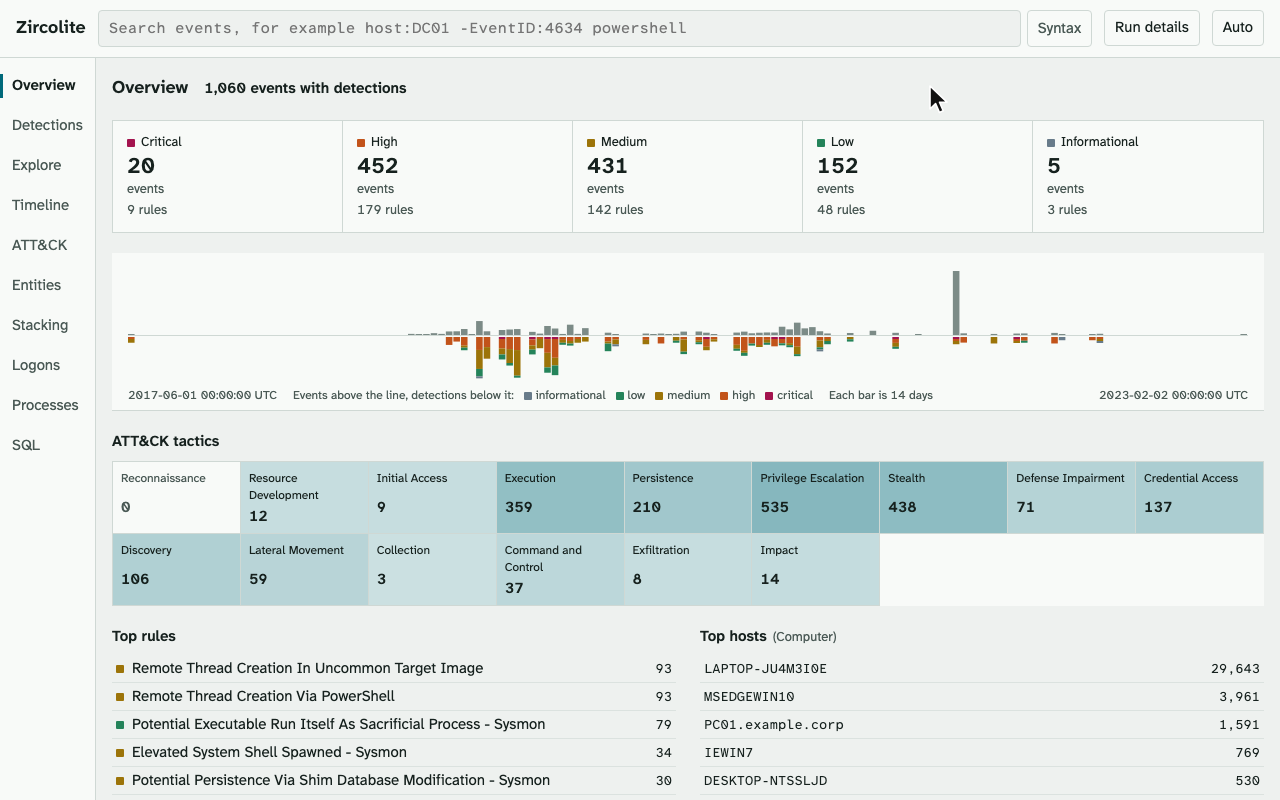Click the Privilege Escalation tile
Viewport: 1280px width, 800px height.
click(x=816, y=497)
